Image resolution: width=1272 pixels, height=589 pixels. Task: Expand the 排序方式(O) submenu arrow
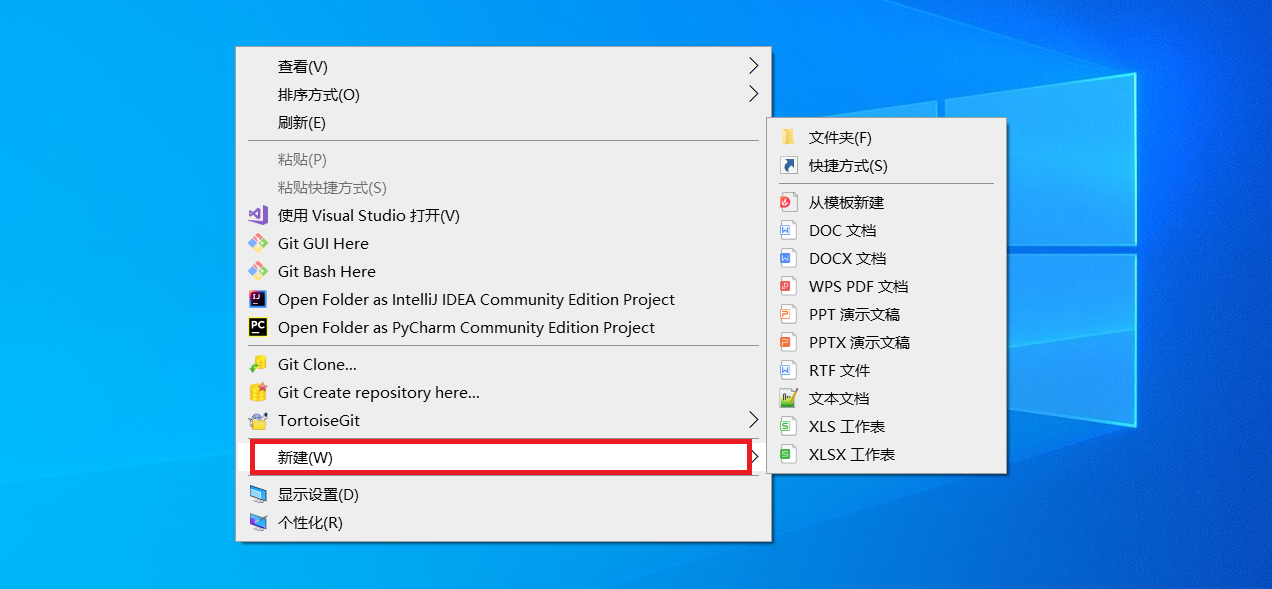point(753,94)
